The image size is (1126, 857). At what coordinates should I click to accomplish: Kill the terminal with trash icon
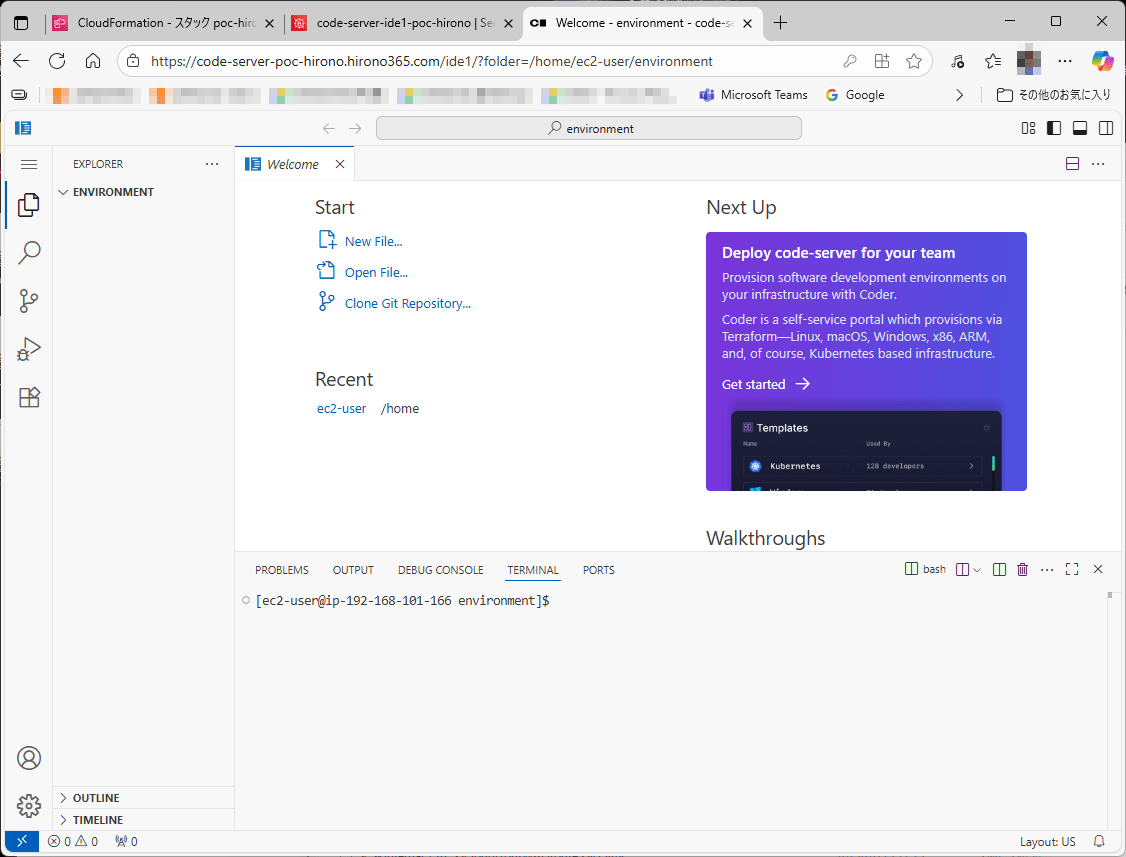[x=1023, y=570]
